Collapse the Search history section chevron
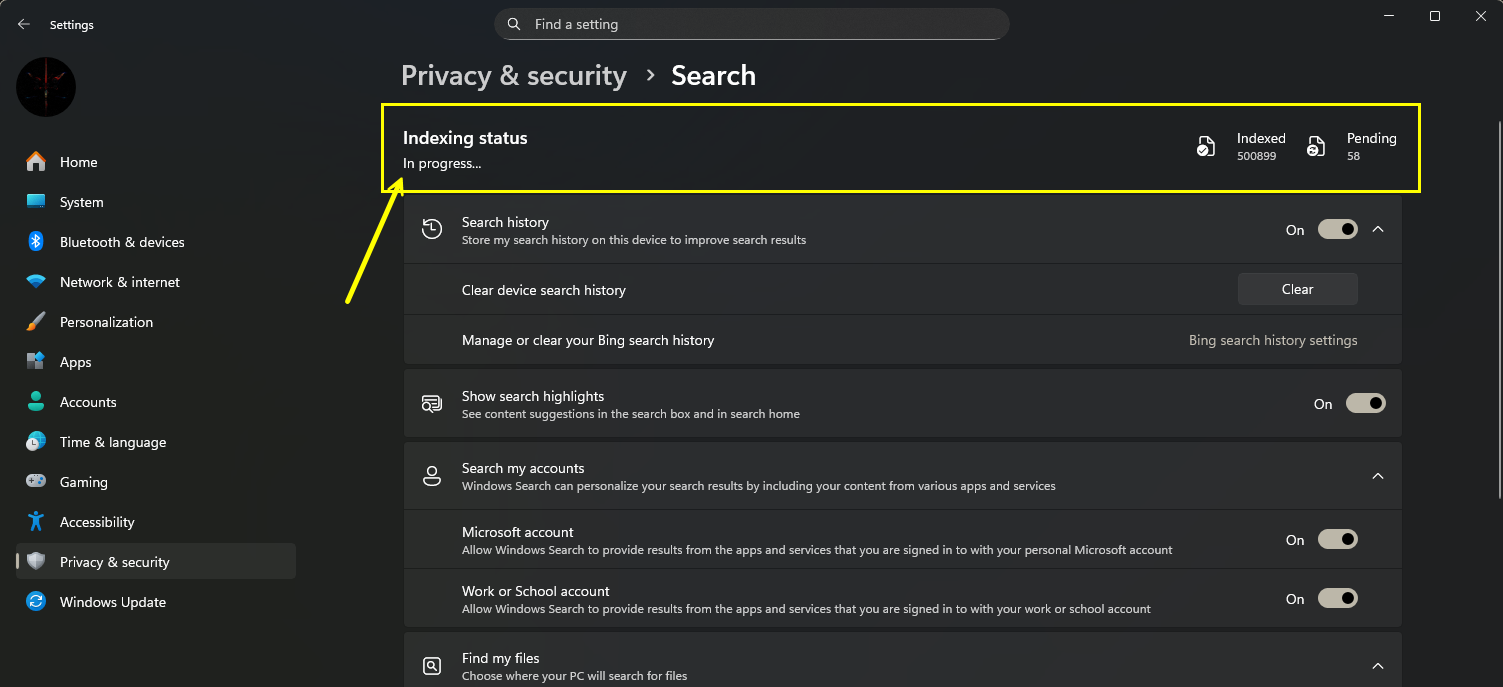 pos(1378,230)
